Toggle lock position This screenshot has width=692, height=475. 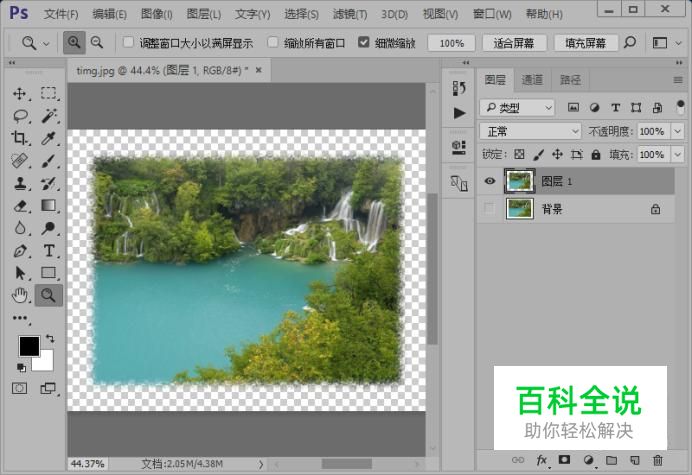tap(557, 154)
